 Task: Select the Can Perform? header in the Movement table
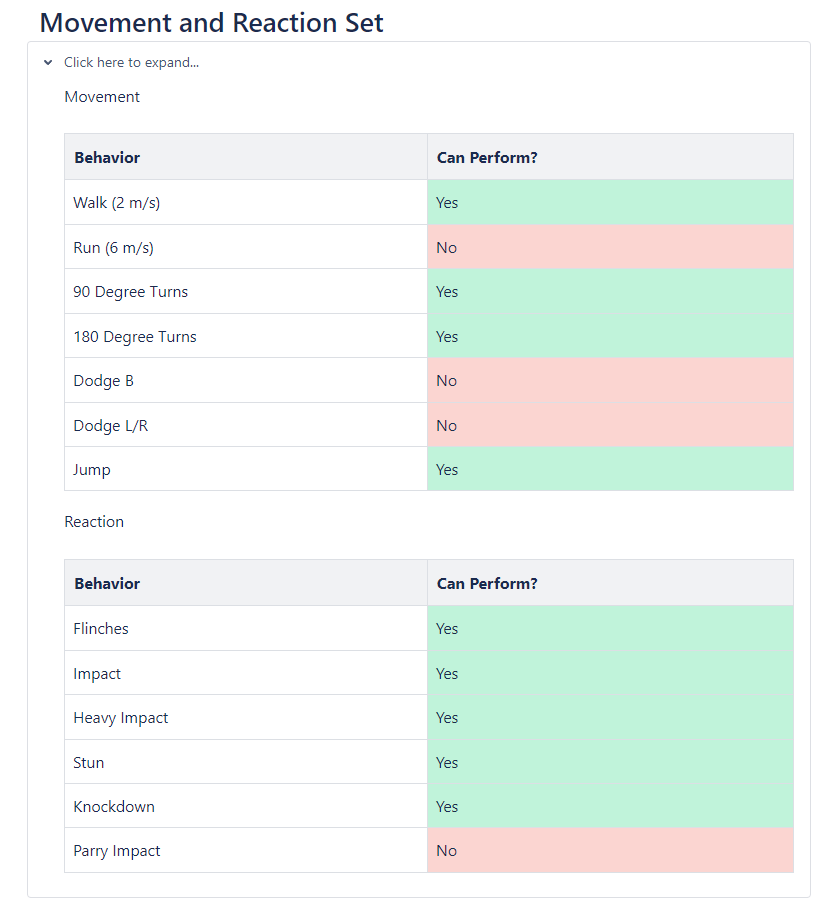click(487, 158)
